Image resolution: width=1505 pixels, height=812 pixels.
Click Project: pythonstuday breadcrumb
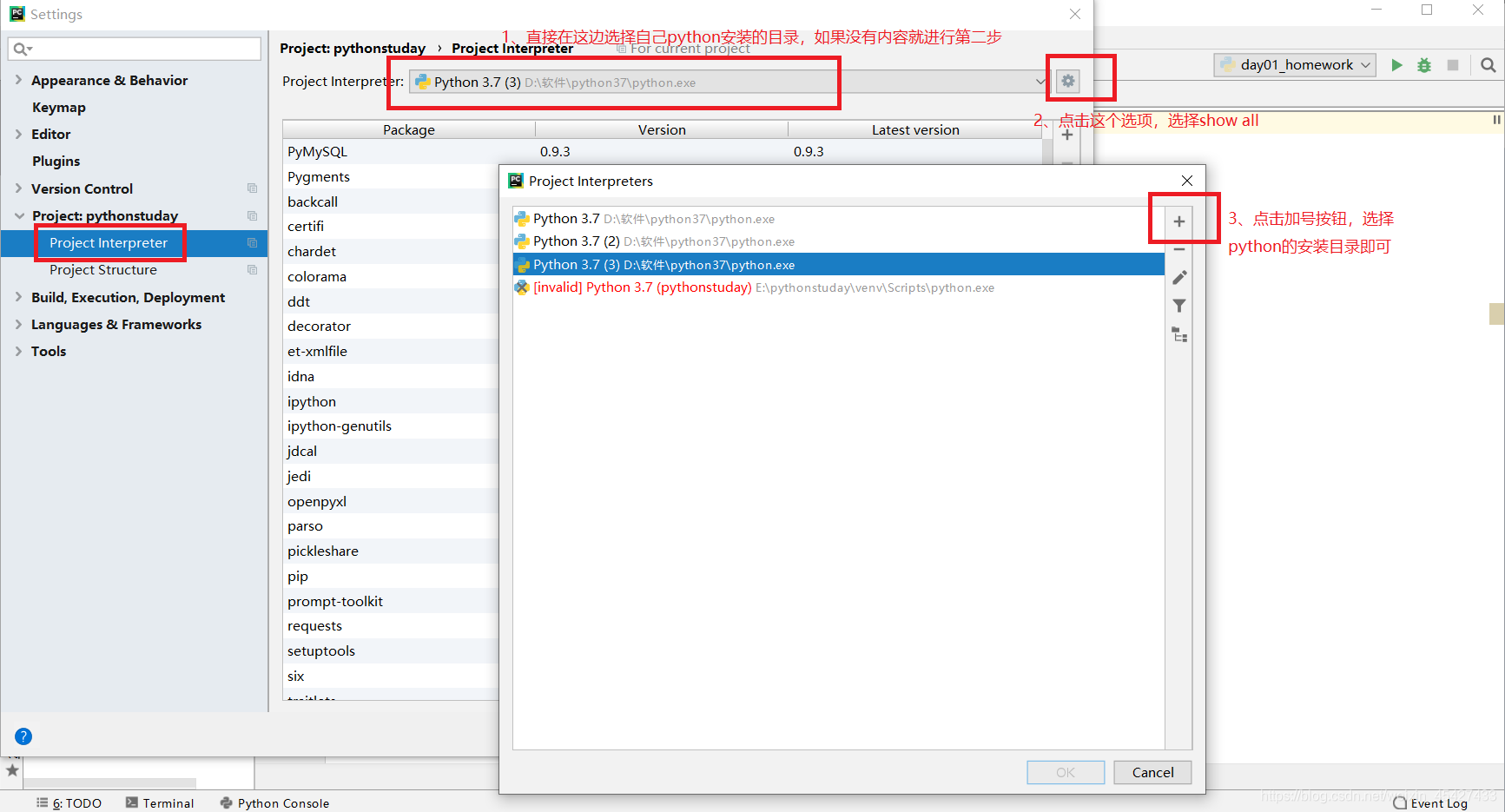click(x=353, y=48)
